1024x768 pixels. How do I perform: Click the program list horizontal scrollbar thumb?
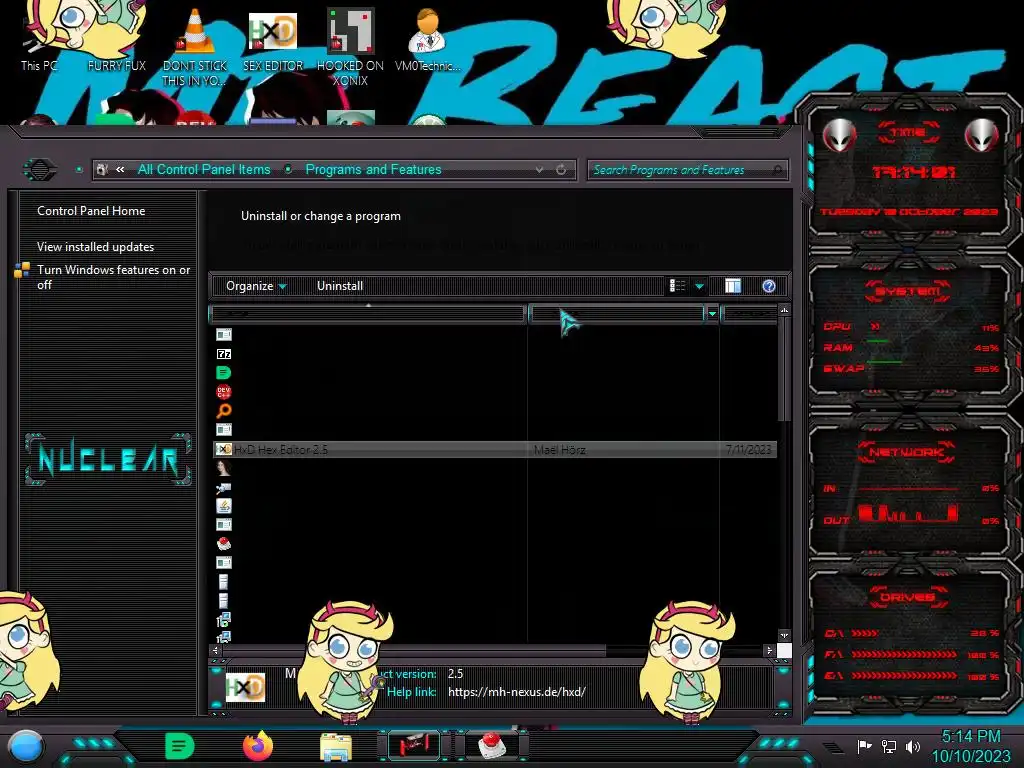[415, 650]
